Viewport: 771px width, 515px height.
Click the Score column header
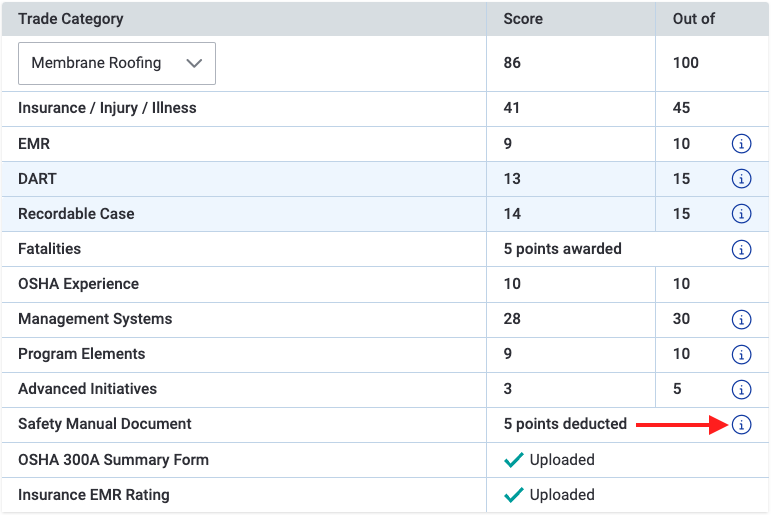[x=523, y=19]
